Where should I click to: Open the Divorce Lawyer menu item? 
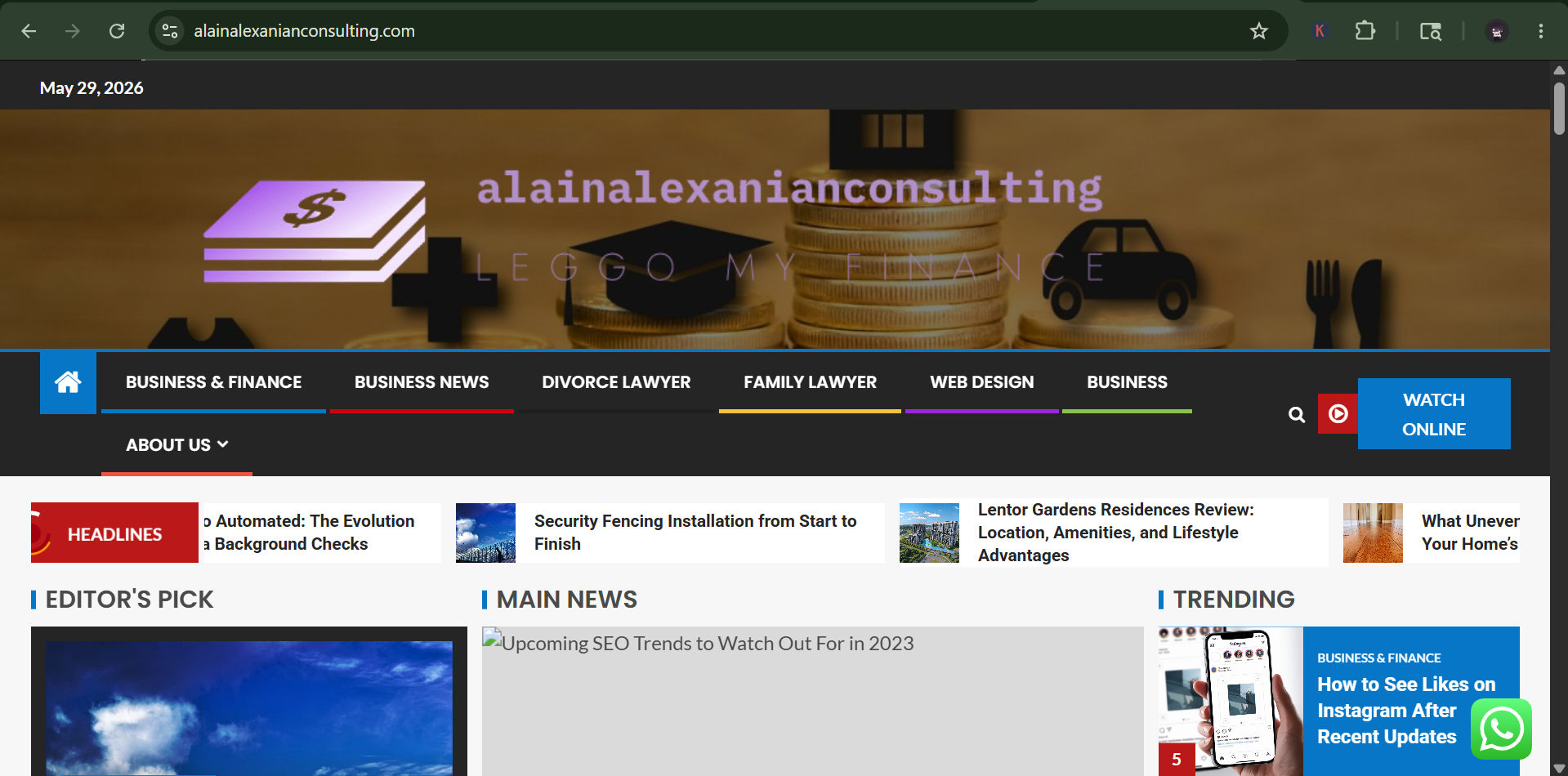[x=616, y=382]
